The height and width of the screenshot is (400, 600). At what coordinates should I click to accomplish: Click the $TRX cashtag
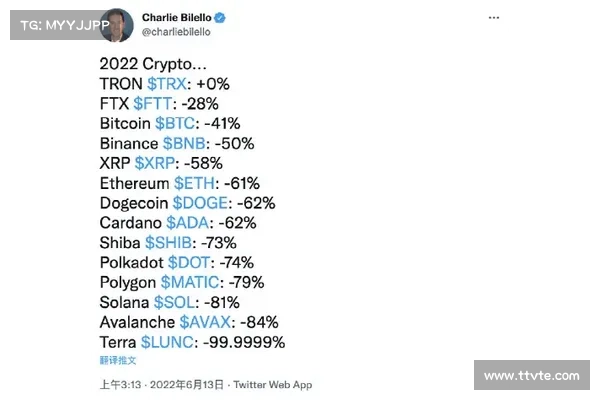(x=167, y=84)
